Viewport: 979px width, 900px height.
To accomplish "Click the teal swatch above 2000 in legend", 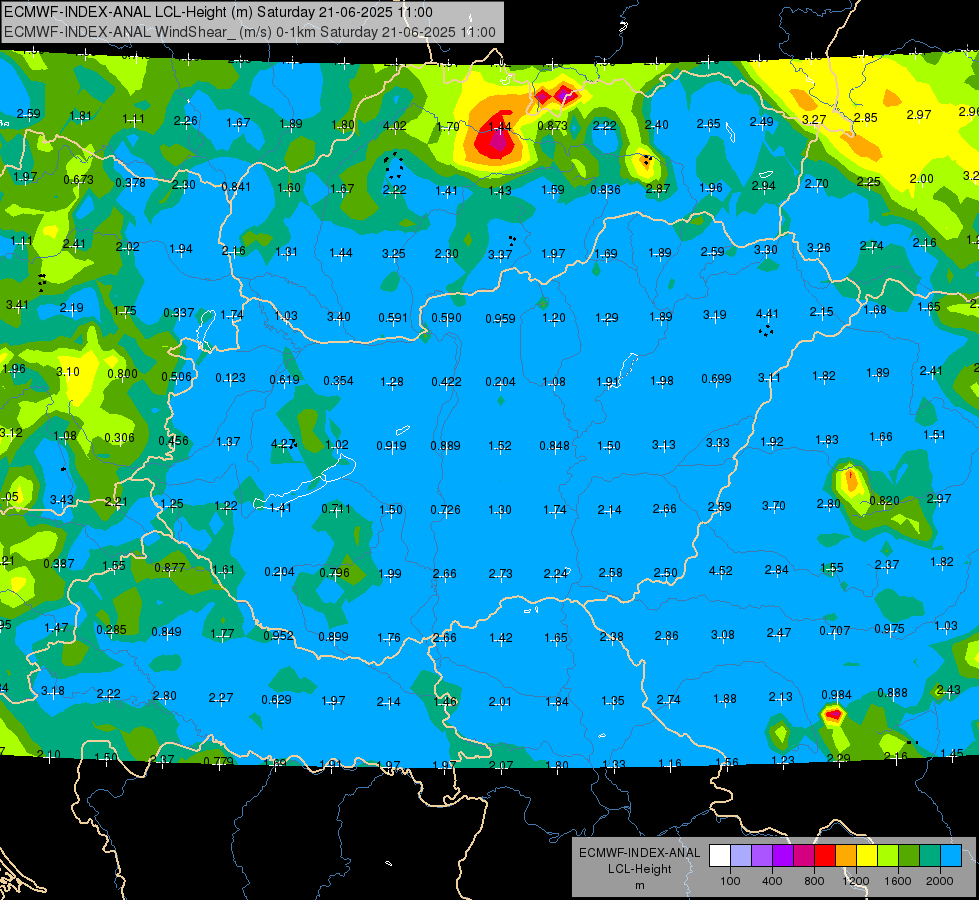I will click(930, 856).
